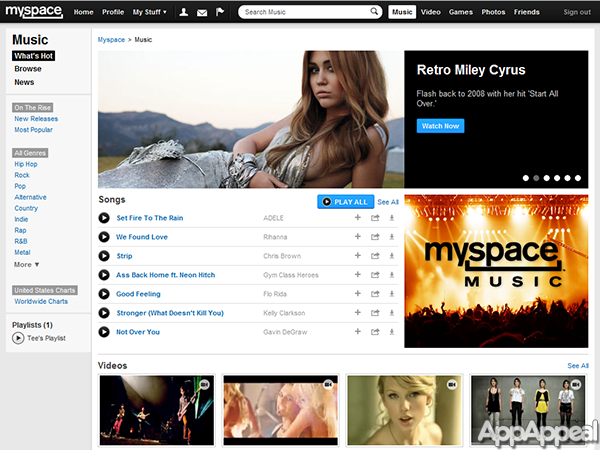Click the Watch Now button
The height and width of the screenshot is (450, 600).
[440, 126]
